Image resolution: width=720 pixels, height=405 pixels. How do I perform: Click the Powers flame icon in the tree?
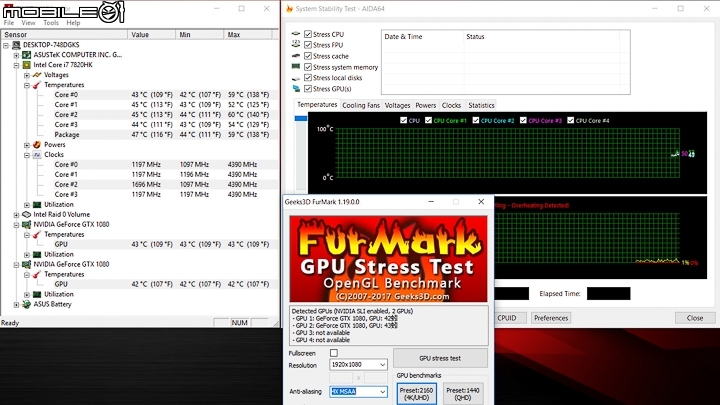pos(37,145)
